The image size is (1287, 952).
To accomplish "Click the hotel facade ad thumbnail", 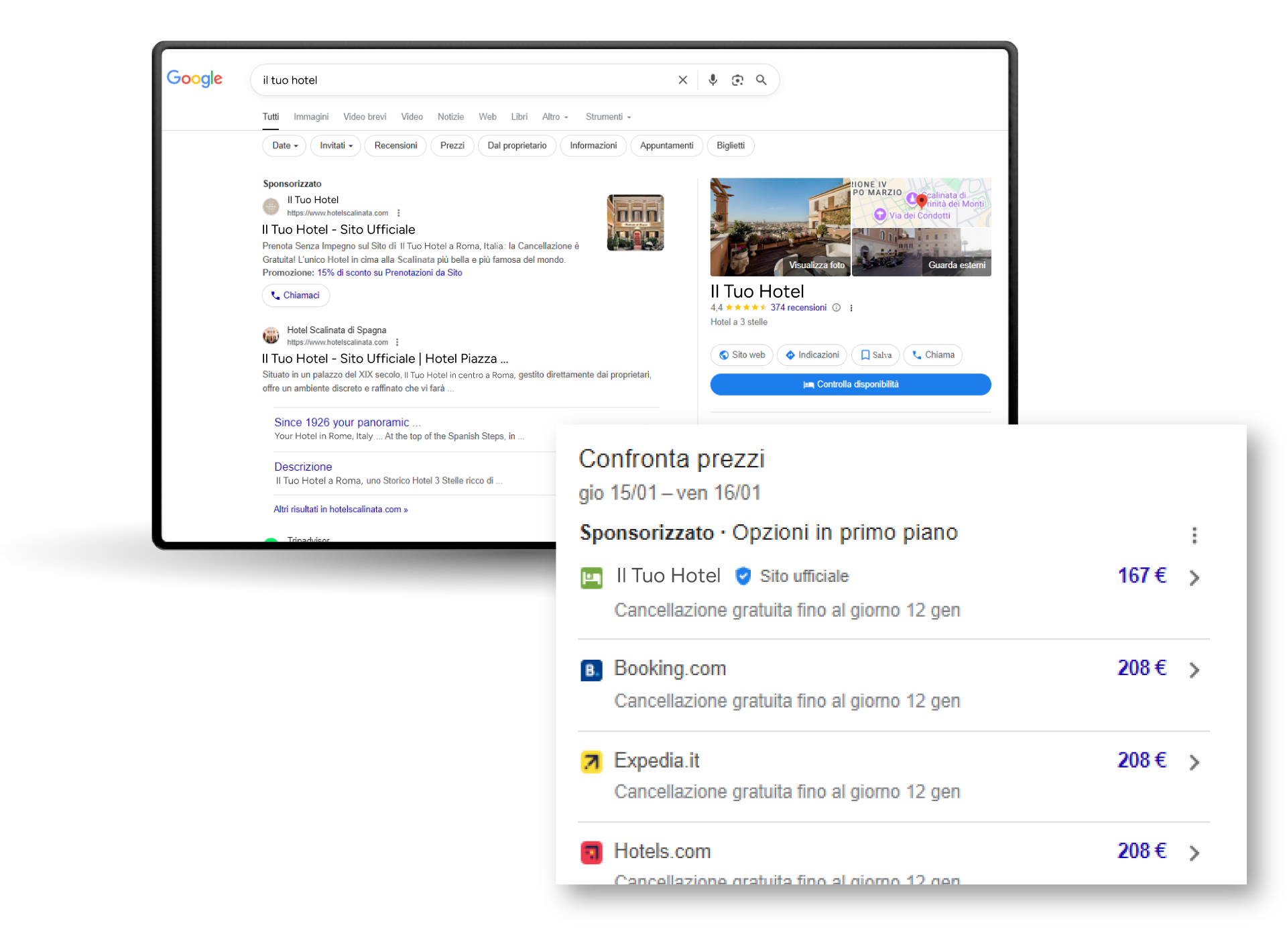I will [x=635, y=223].
